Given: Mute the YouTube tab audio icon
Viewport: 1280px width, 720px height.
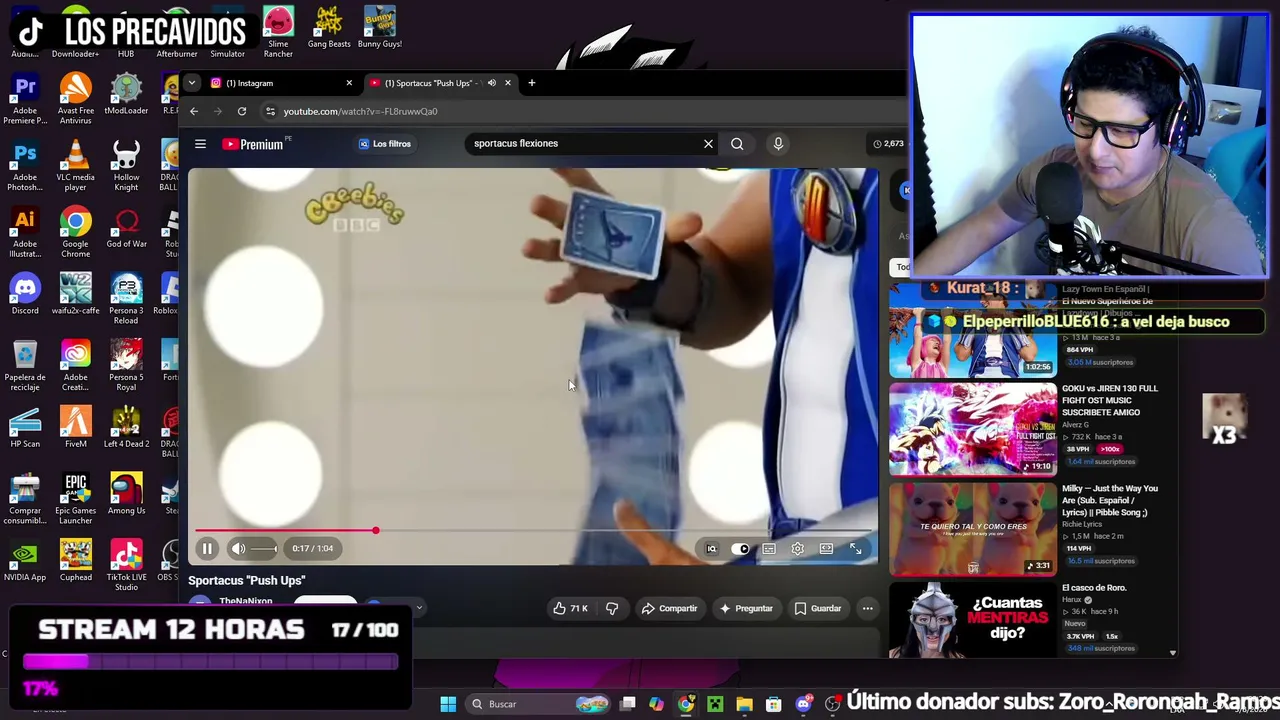Looking at the screenshot, I should point(491,83).
